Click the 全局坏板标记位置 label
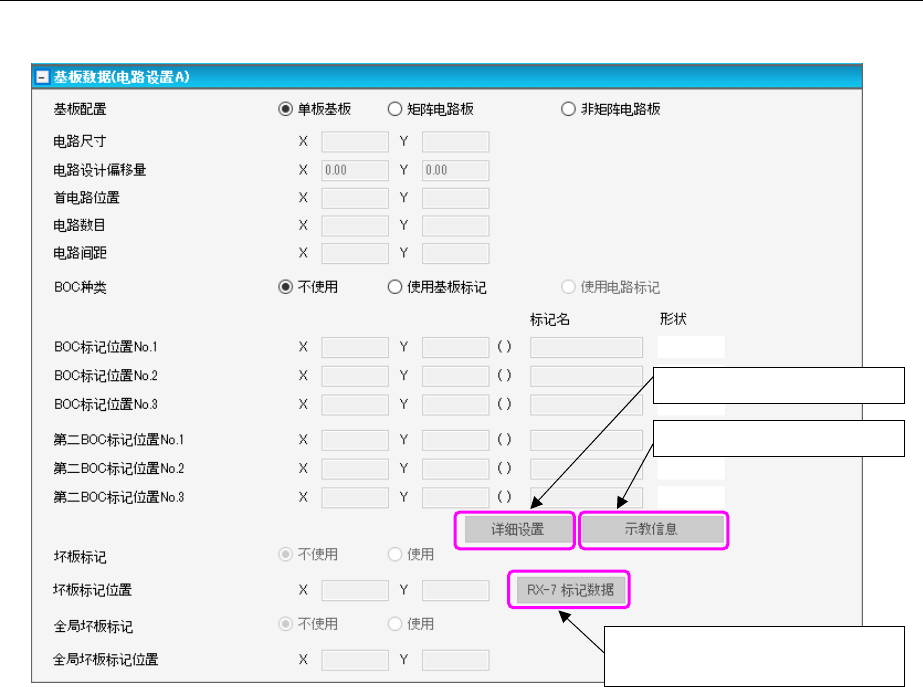This screenshot has height=687, width=923. click(x=106, y=660)
